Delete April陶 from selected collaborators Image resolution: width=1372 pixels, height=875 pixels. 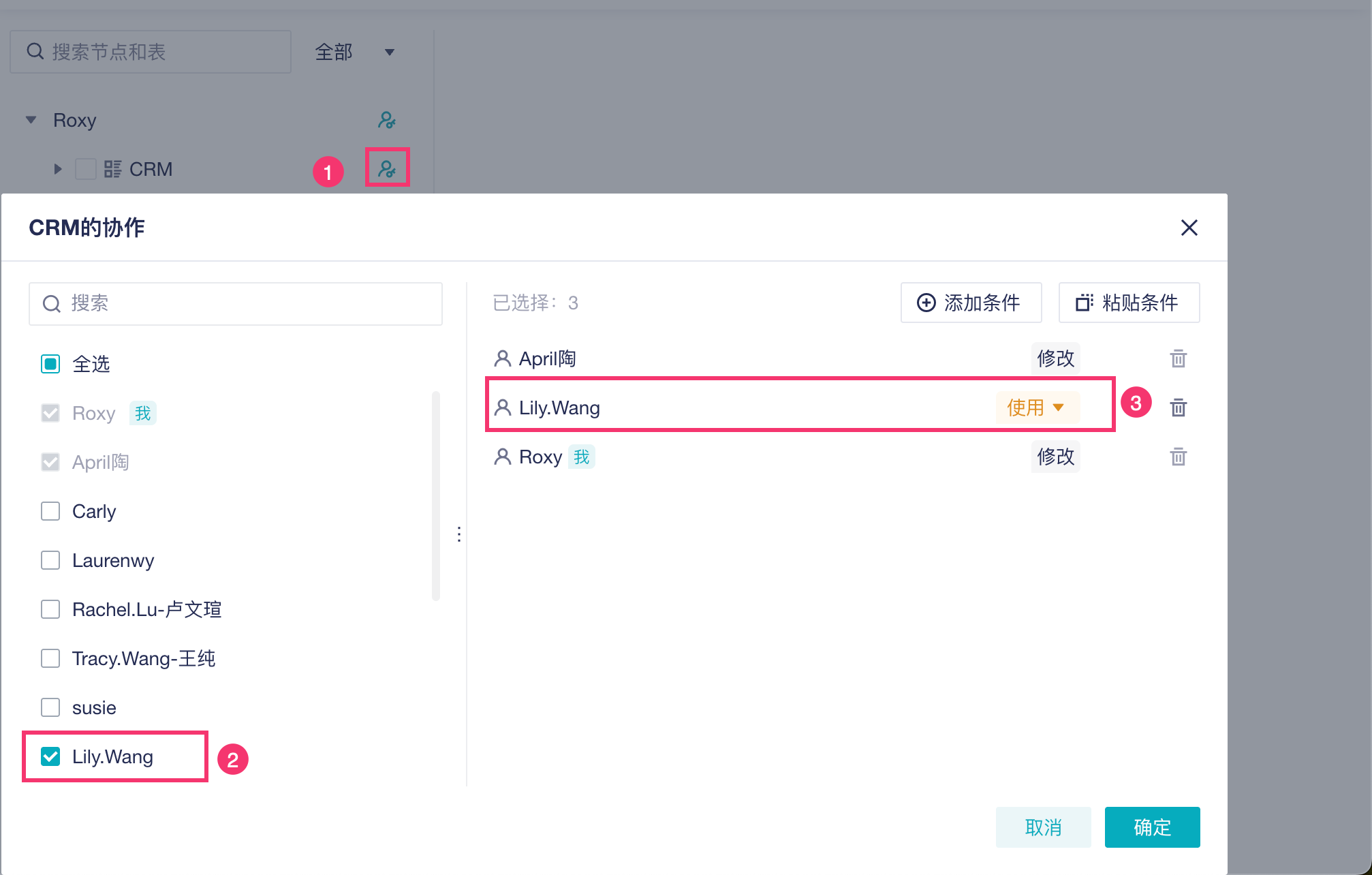(1178, 358)
